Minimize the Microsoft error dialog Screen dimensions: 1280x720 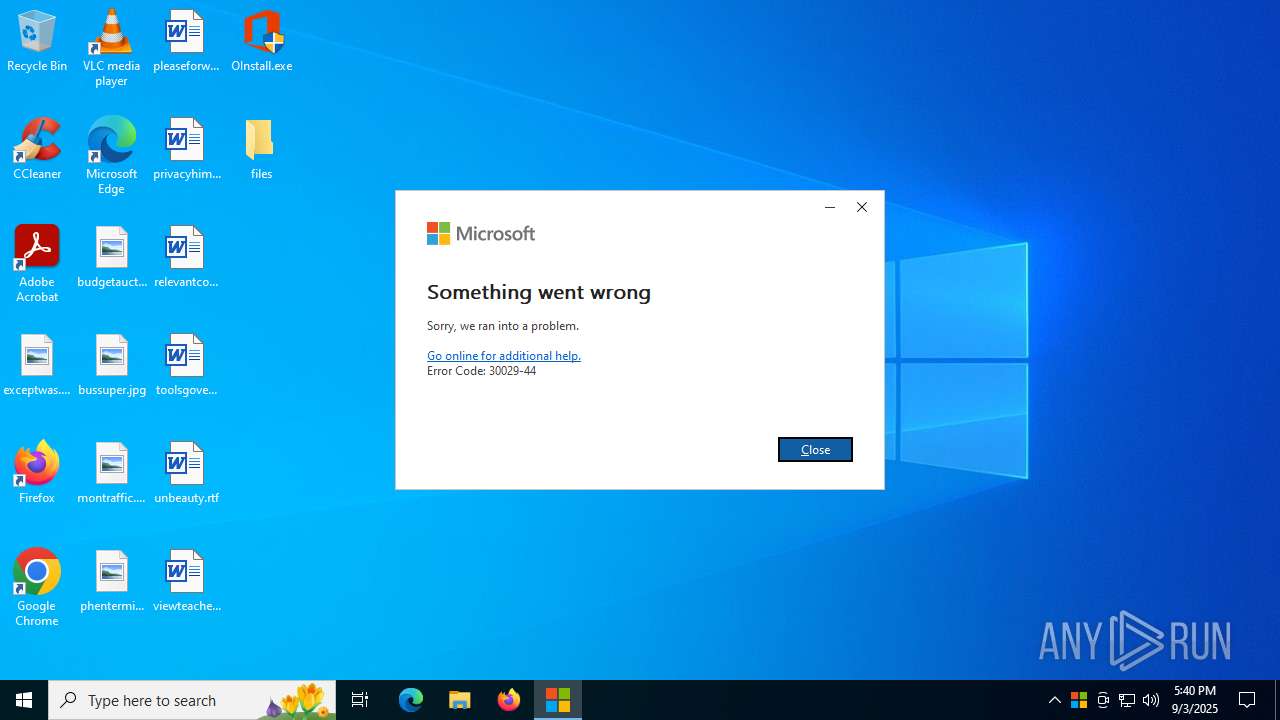pyautogui.click(x=829, y=207)
